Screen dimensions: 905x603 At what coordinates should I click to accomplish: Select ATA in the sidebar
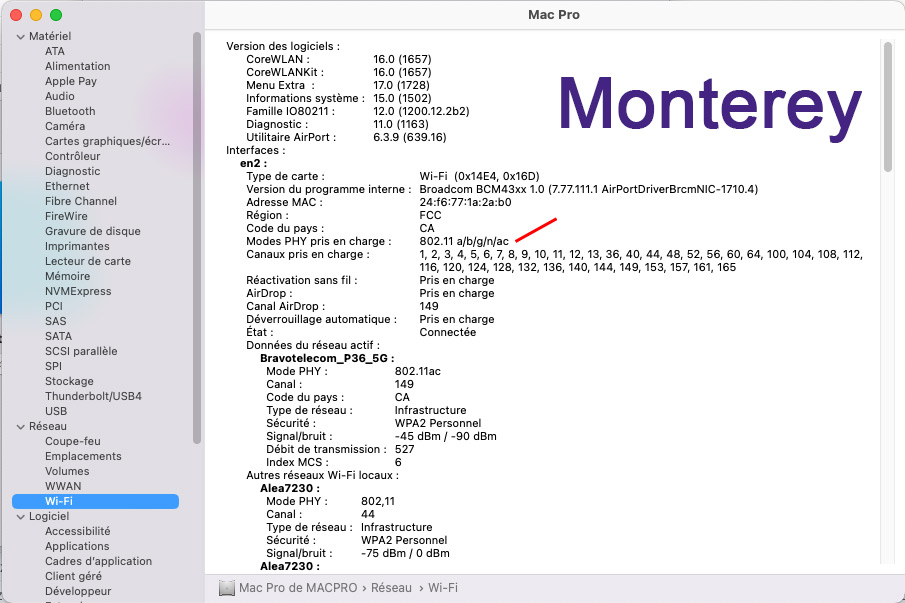pyautogui.click(x=55, y=51)
